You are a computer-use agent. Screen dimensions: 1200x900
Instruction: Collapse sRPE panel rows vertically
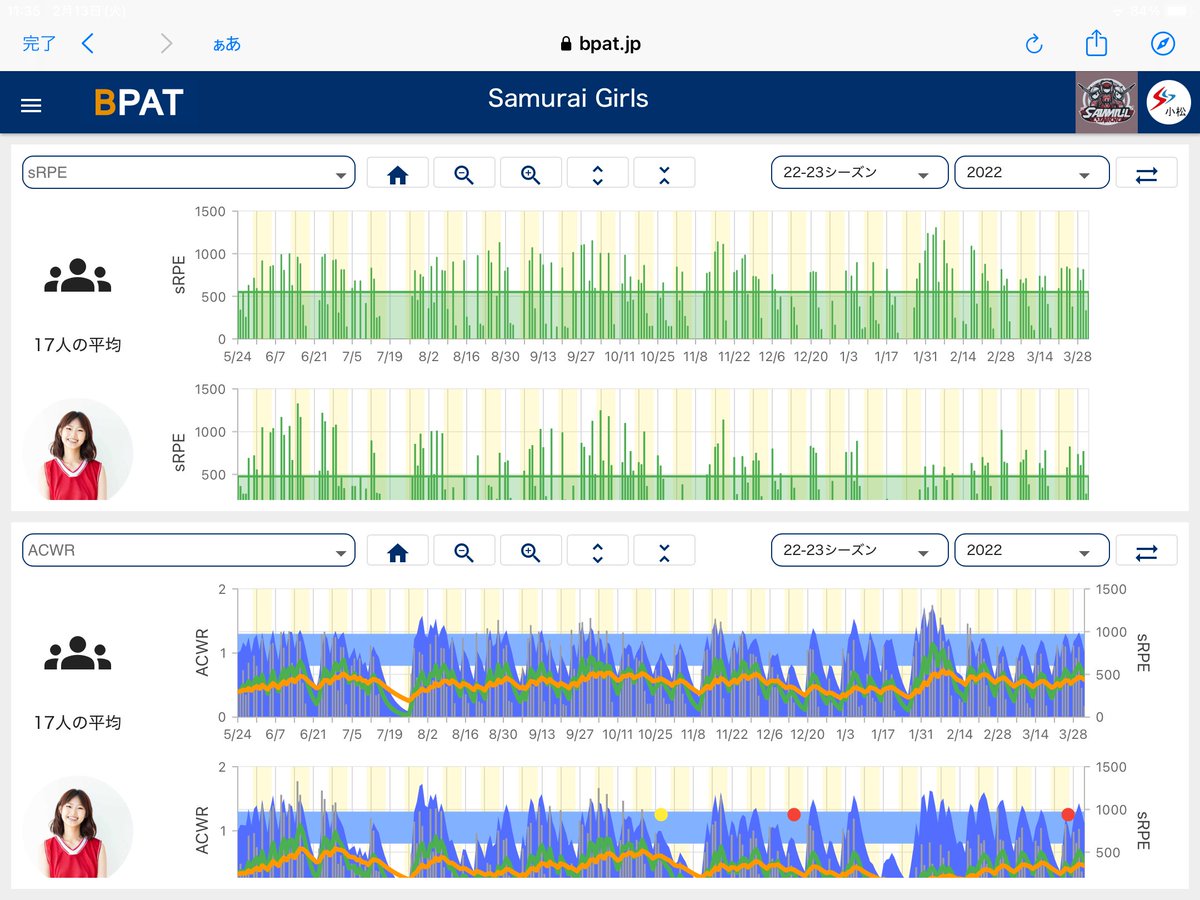click(664, 173)
